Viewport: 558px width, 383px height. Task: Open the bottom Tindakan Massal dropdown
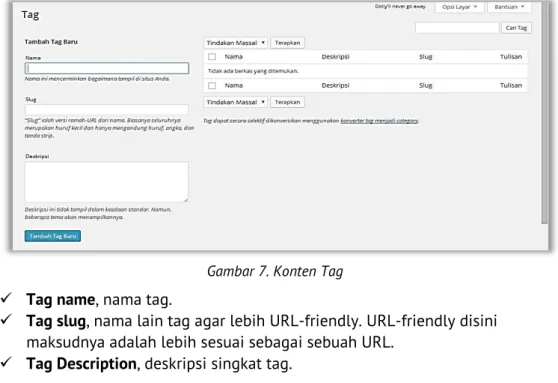(x=236, y=102)
